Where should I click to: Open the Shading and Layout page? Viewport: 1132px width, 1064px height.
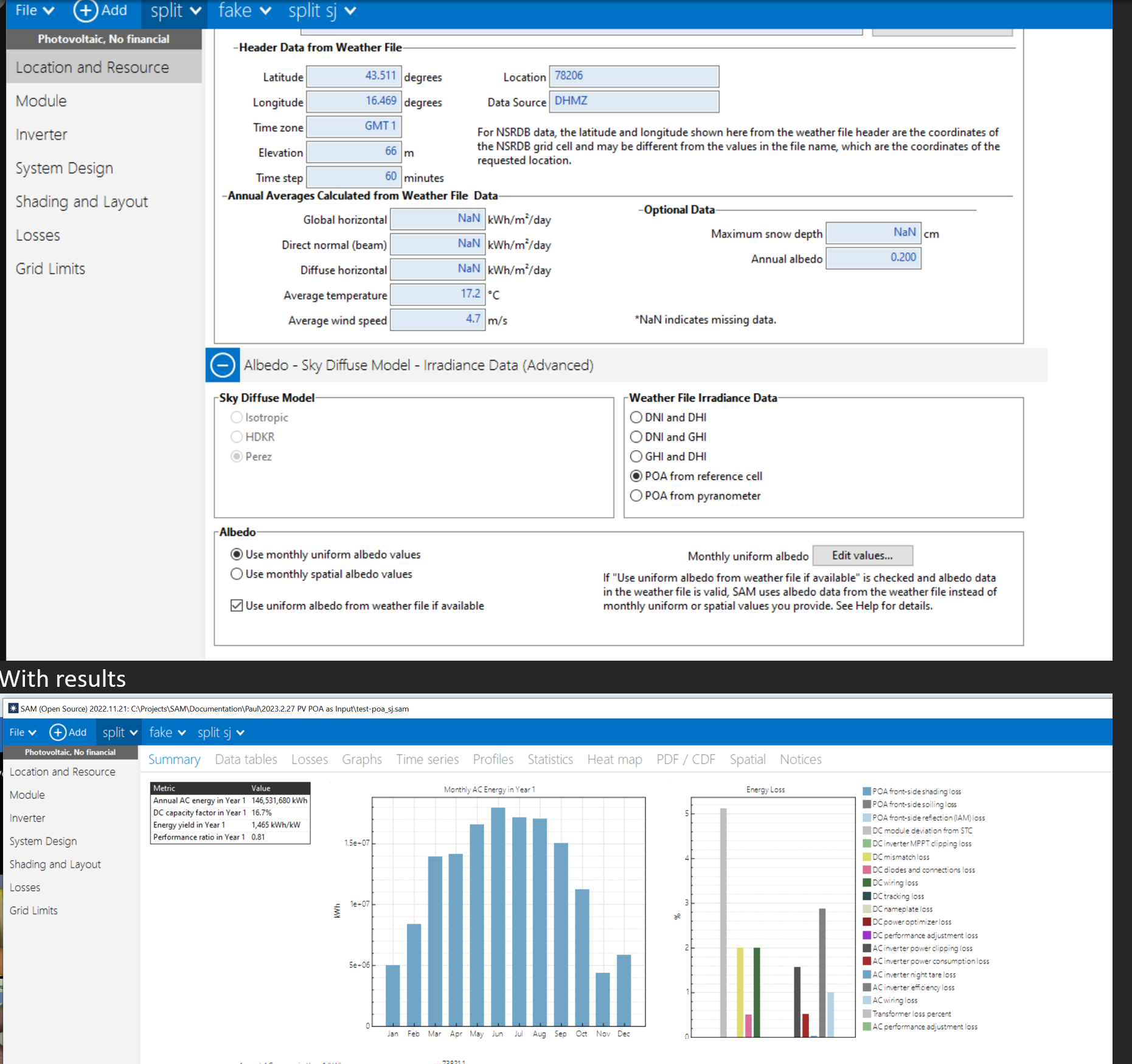(82, 201)
